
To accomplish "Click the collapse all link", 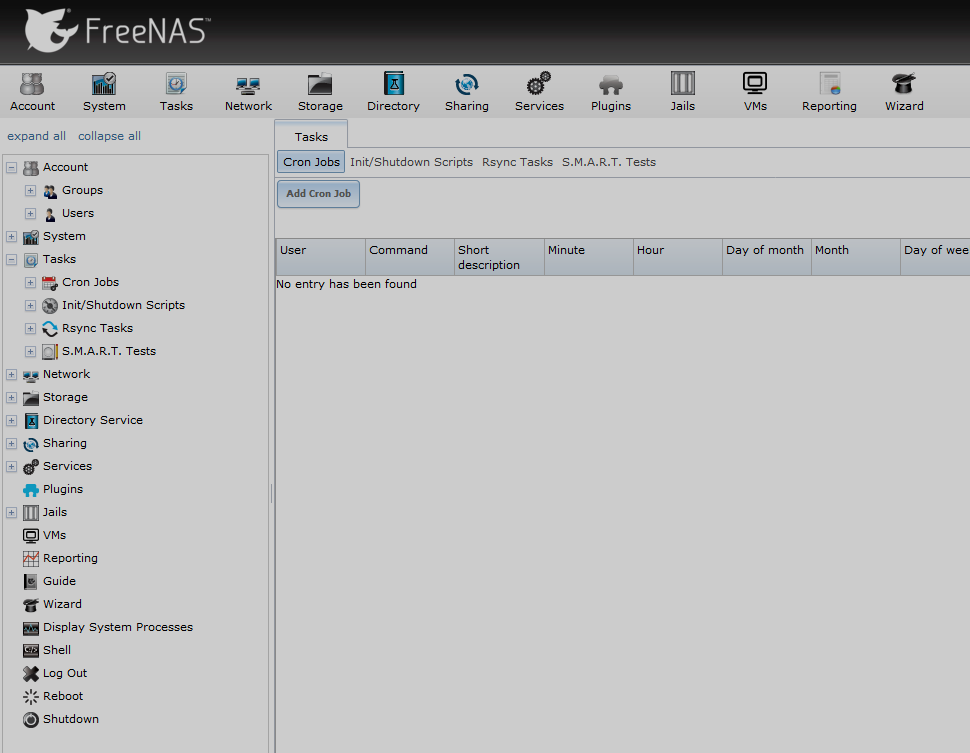I will [109, 136].
